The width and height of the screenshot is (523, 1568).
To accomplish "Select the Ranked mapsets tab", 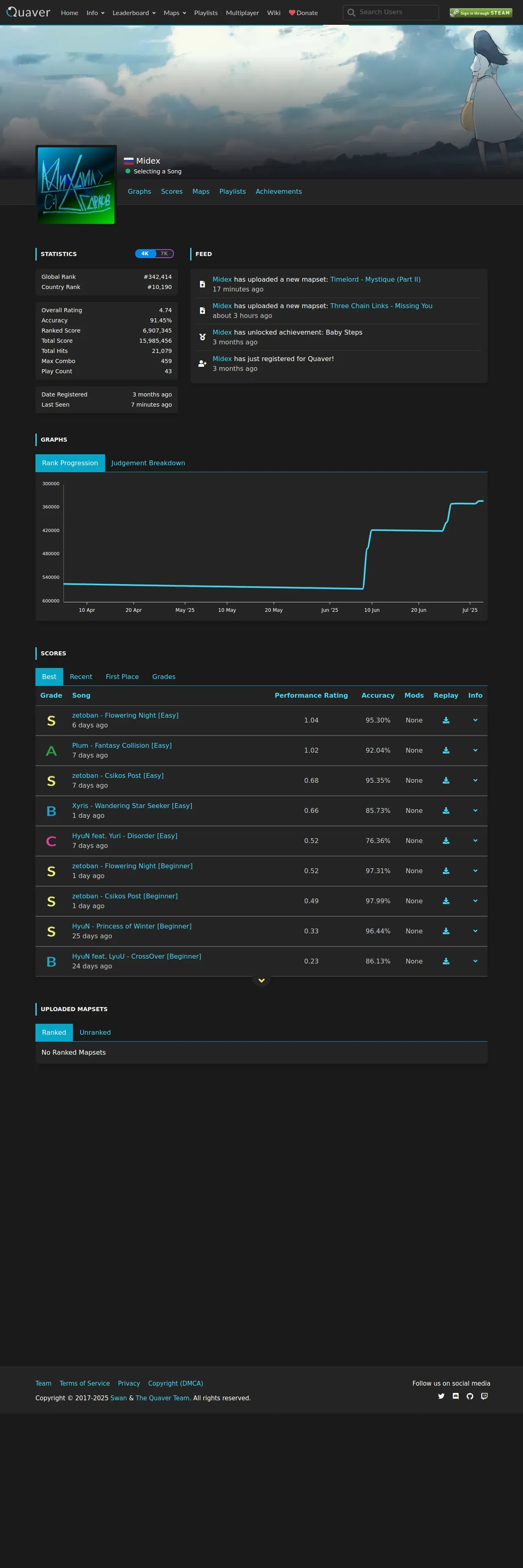I will pos(54,1032).
